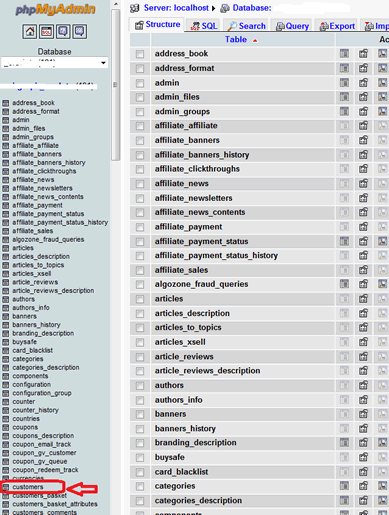Open the buysafe table name
The image size is (389, 515).
tap(170, 457)
